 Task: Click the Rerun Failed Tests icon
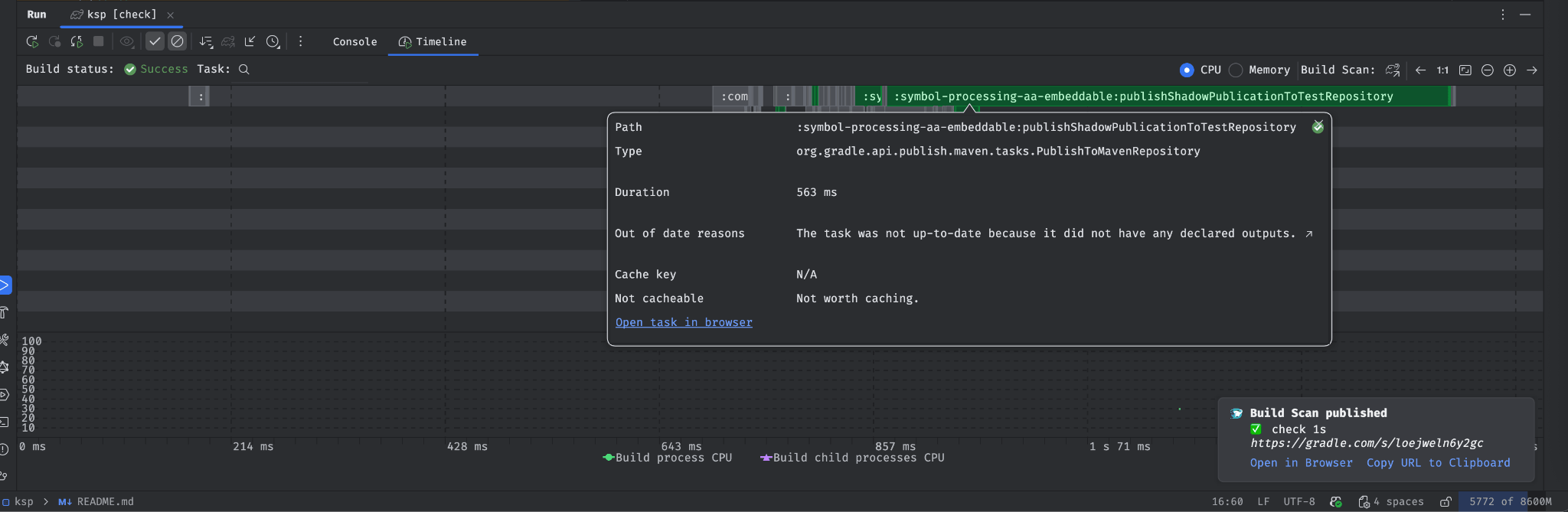[54, 41]
